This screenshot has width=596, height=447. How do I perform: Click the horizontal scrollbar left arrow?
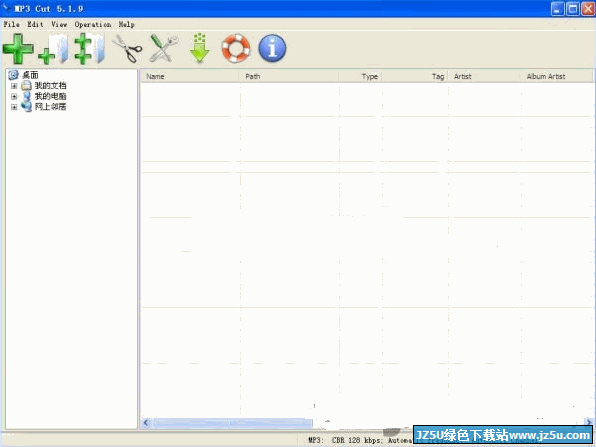click(146, 423)
